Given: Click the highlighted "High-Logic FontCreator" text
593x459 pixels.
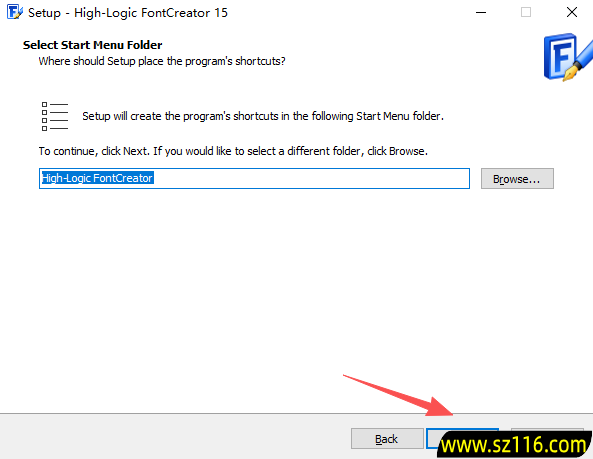Looking at the screenshot, I should (97, 178).
